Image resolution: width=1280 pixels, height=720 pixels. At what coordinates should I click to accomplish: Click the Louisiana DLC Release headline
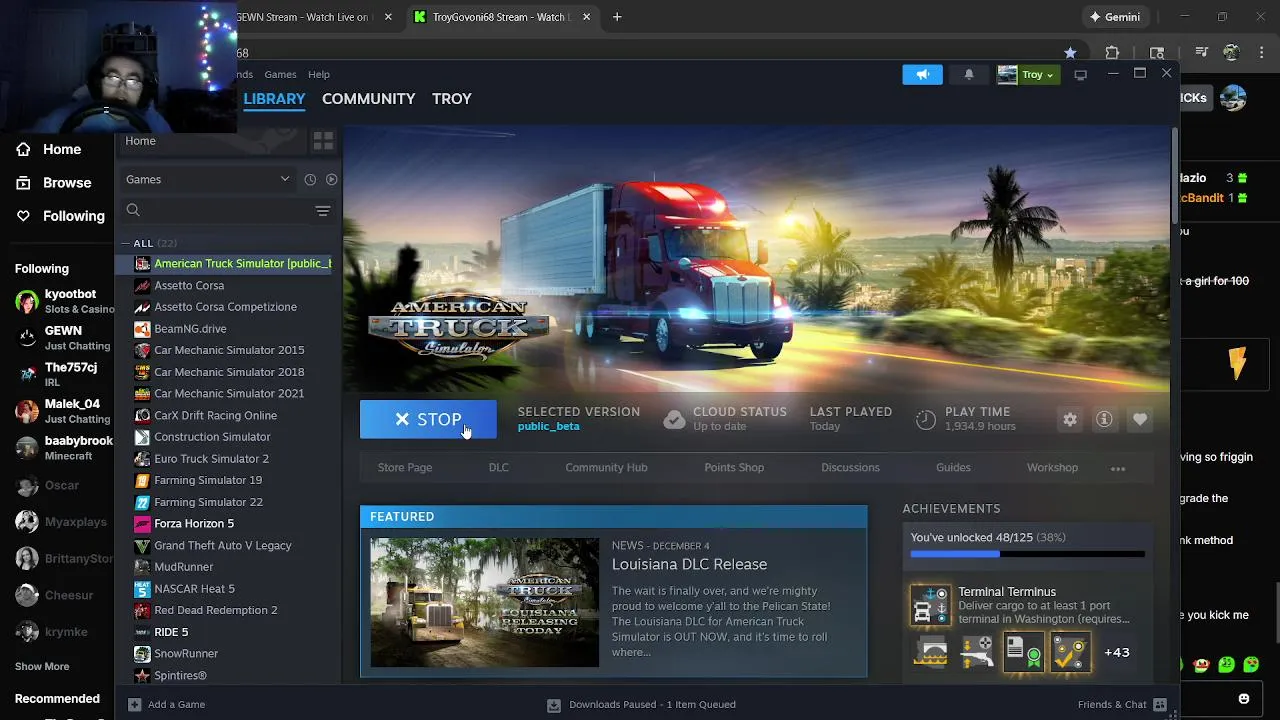coord(689,565)
